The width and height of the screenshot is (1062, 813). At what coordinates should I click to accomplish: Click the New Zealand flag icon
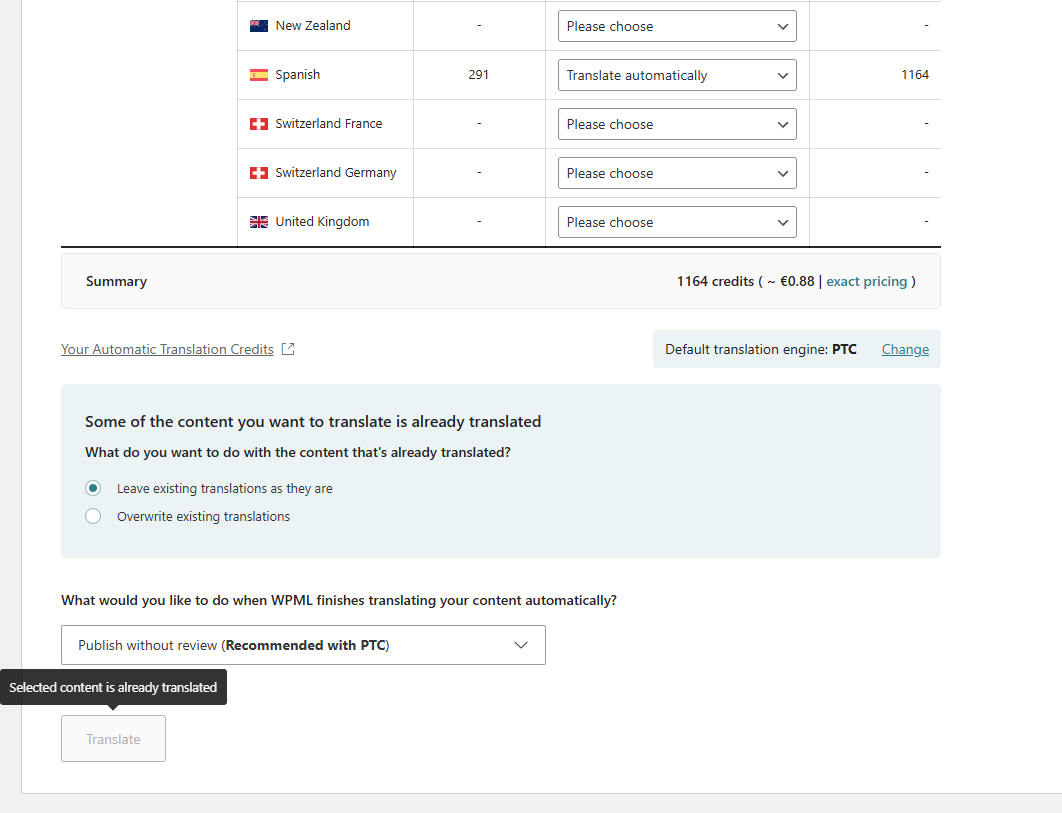pyautogui.click(x=259, y=26)
